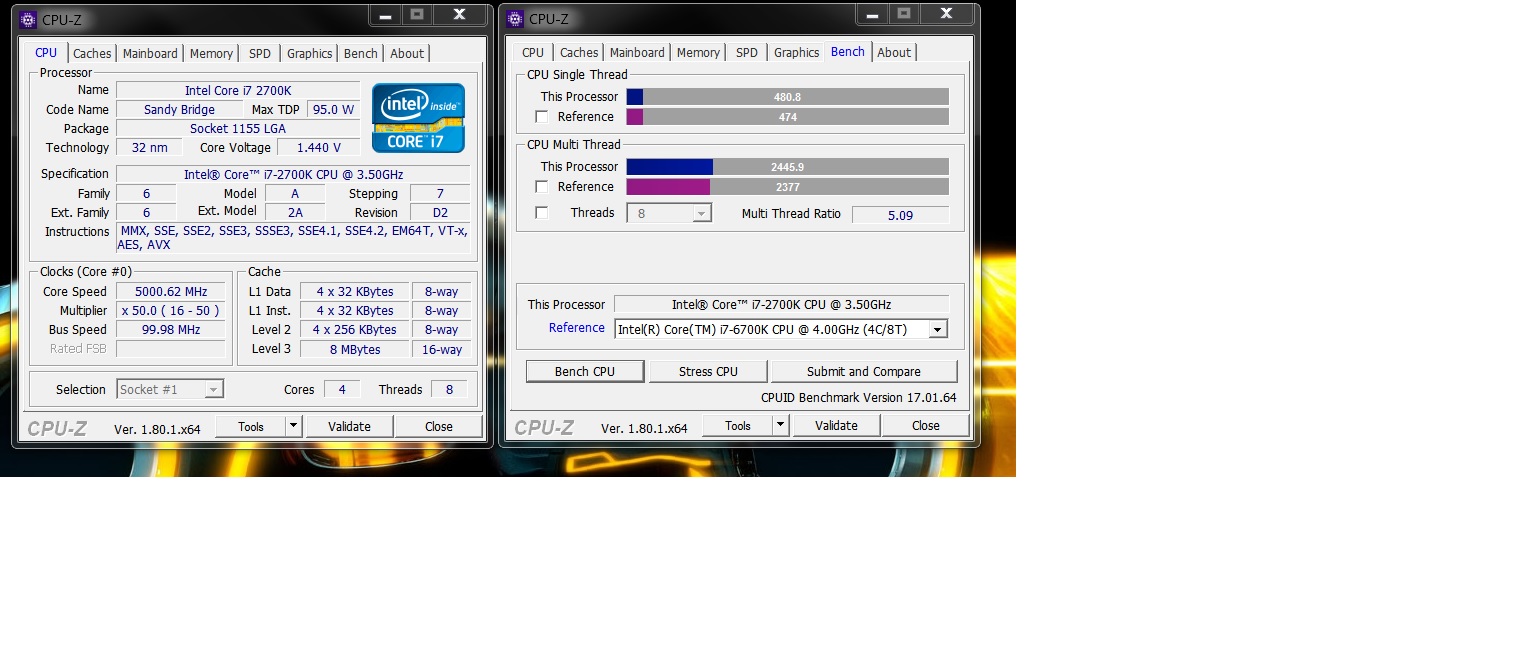Click Multi Thread This Processor bar 2445.9

pyautogui.click(x=787, y=167)
